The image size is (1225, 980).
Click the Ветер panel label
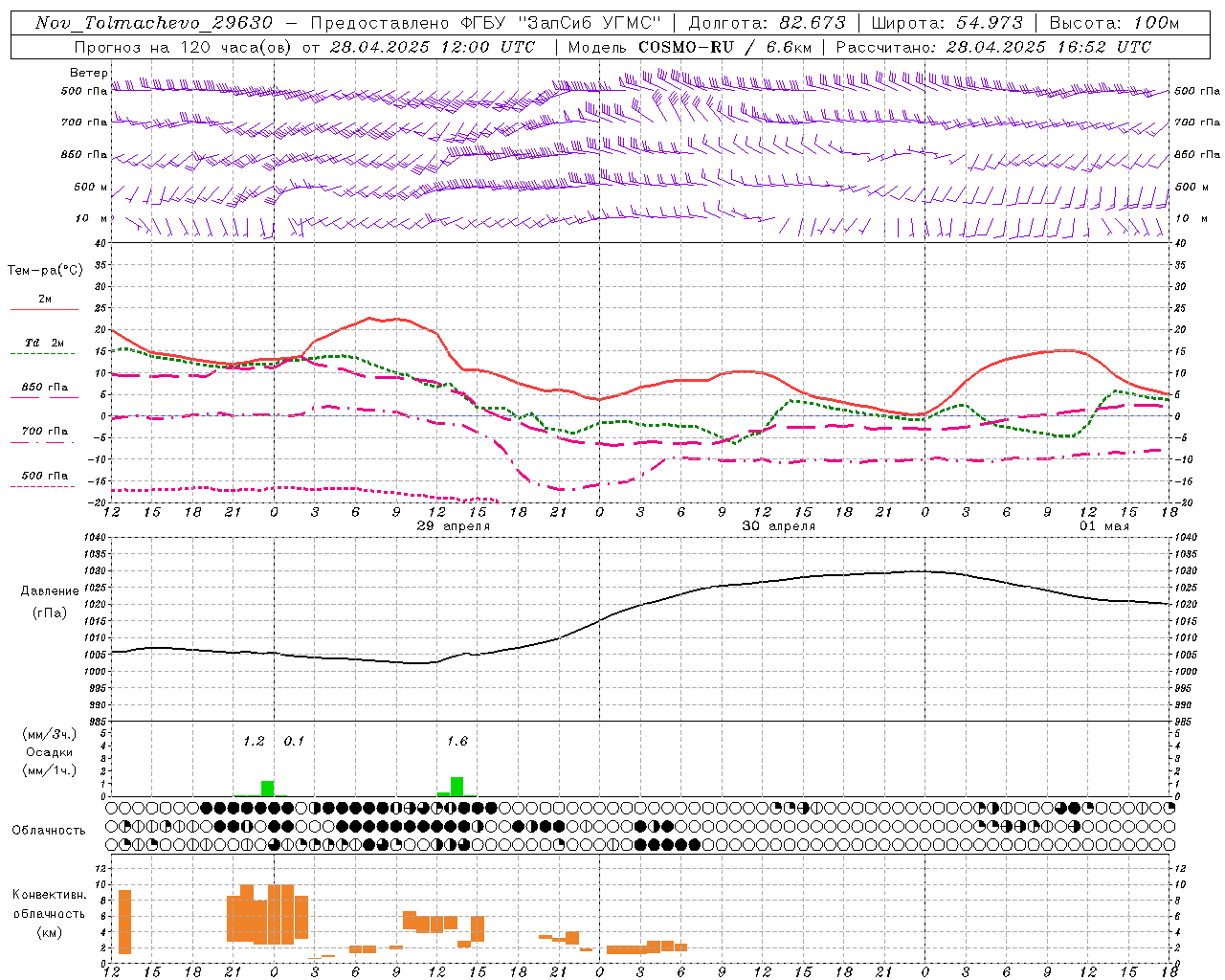[x=88, y=73]
